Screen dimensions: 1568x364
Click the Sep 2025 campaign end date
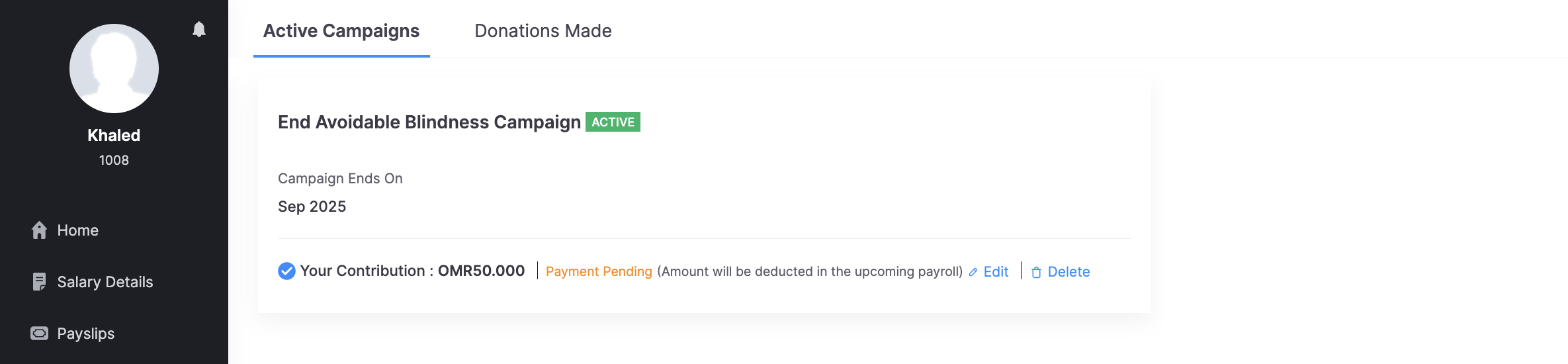[312, 206]
